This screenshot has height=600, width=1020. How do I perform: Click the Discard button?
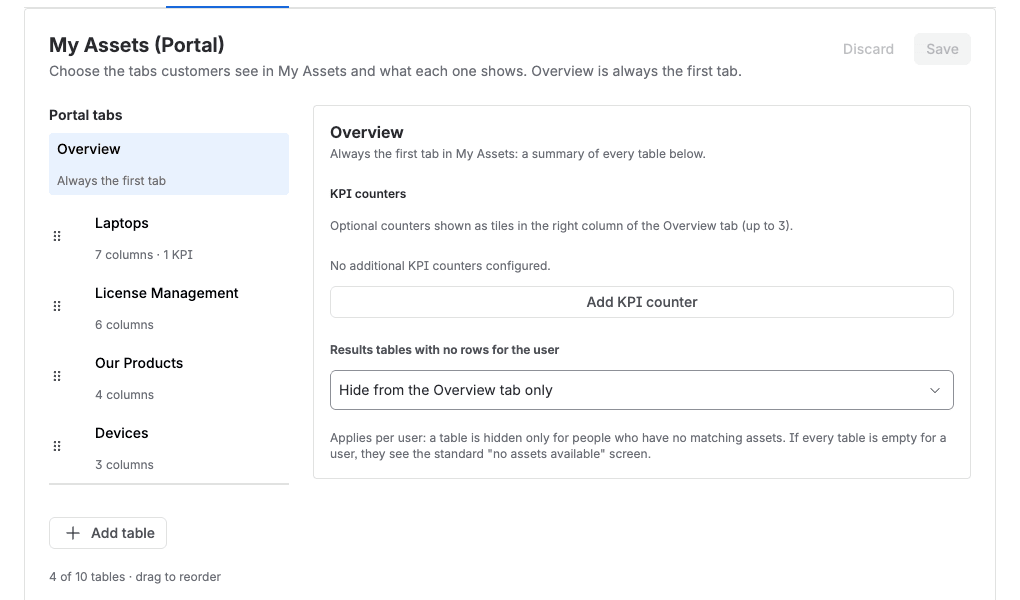click(x=868, y=49)
